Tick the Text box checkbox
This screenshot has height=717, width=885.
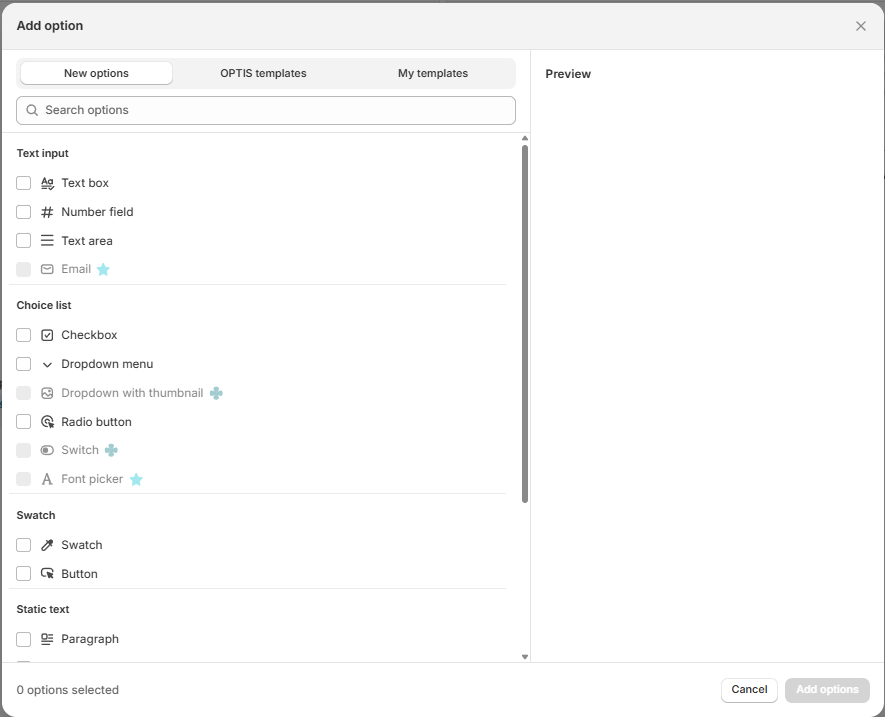coord(24,183)
